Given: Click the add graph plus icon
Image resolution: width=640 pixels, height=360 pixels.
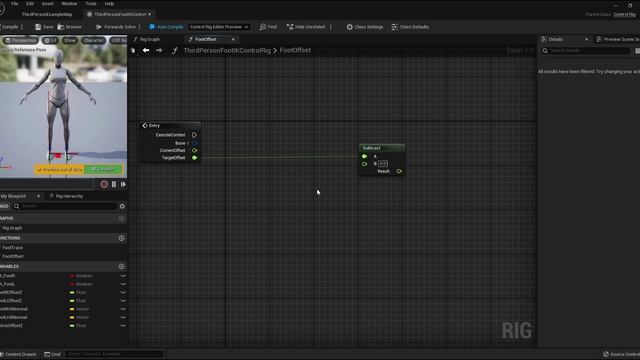Looking at the screenshot, I should pyautogui.click(x=121, y=219).
